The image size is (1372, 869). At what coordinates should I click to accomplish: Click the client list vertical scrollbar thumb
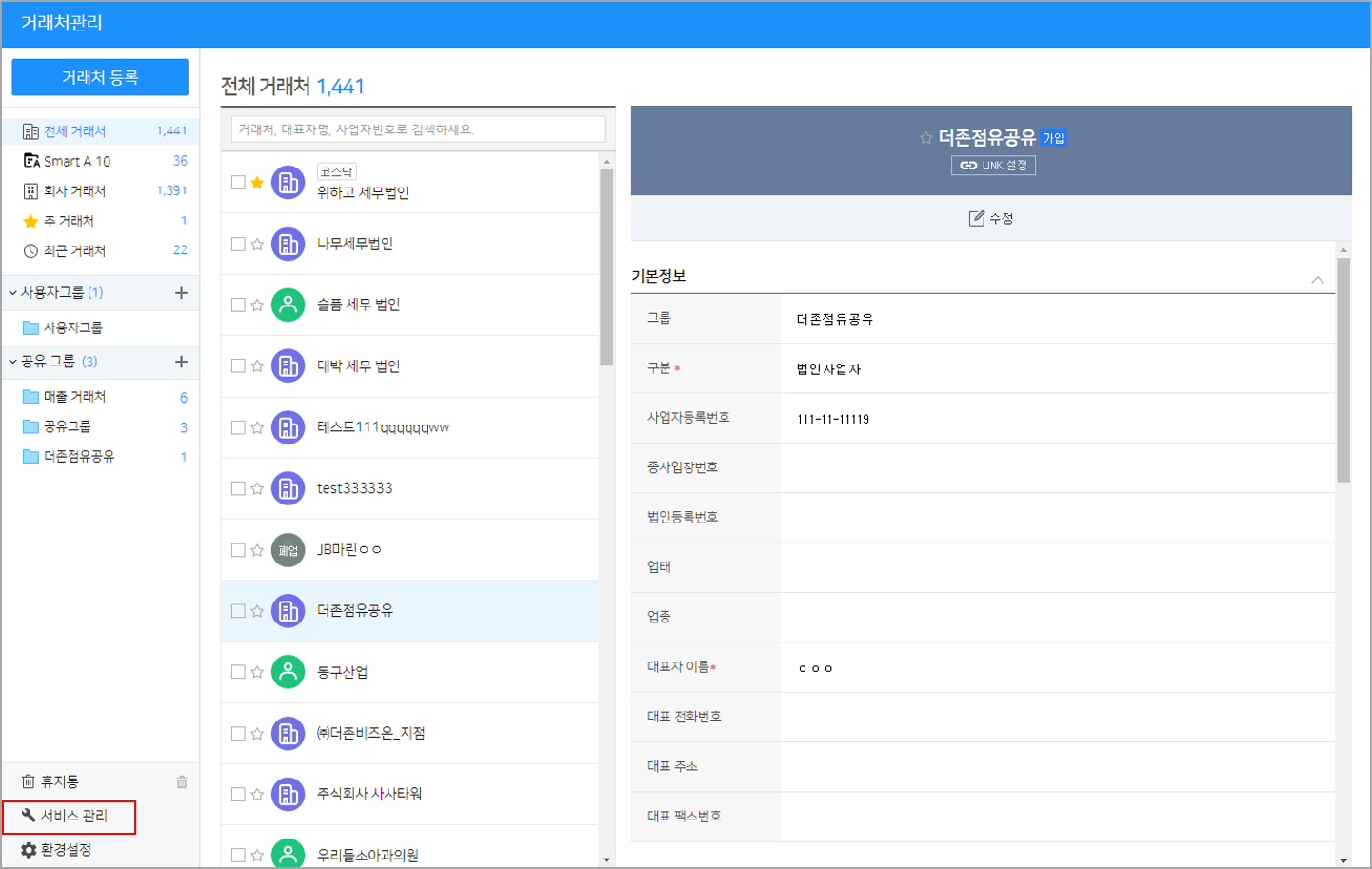606,267
